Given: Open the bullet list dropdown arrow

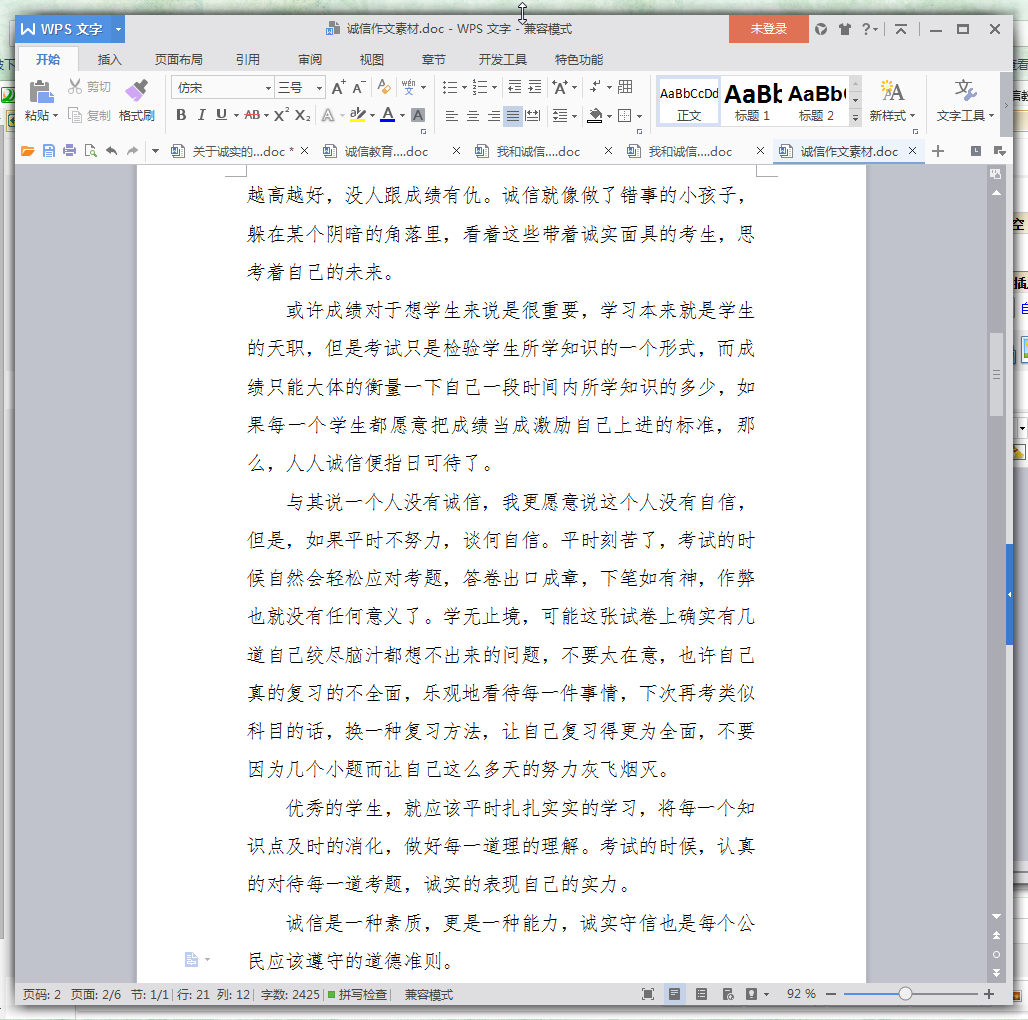Looking at the screenshot, I should [464, 88].
